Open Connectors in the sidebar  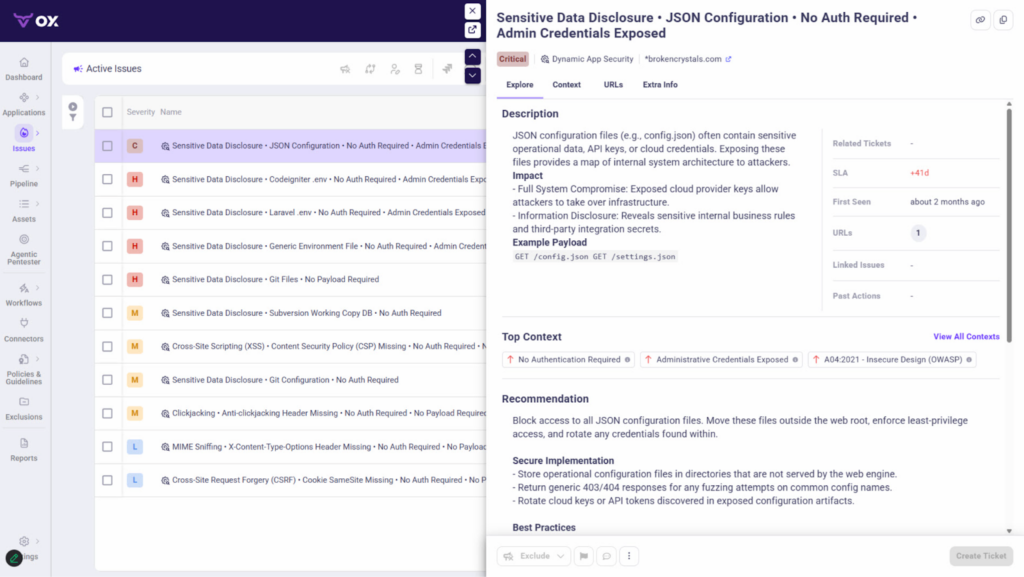pos(24,330)
